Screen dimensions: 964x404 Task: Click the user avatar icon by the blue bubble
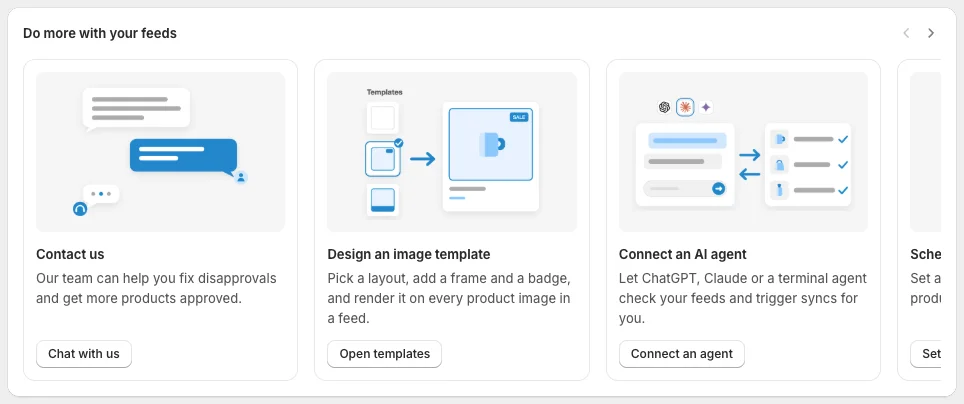point(241,177)
